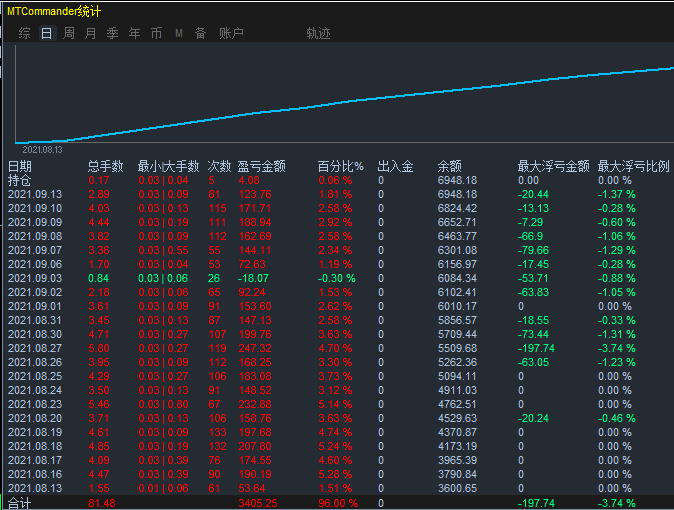Click the 3405.25 total profit value
Viewport: 674px width, 510px height.
257,503
